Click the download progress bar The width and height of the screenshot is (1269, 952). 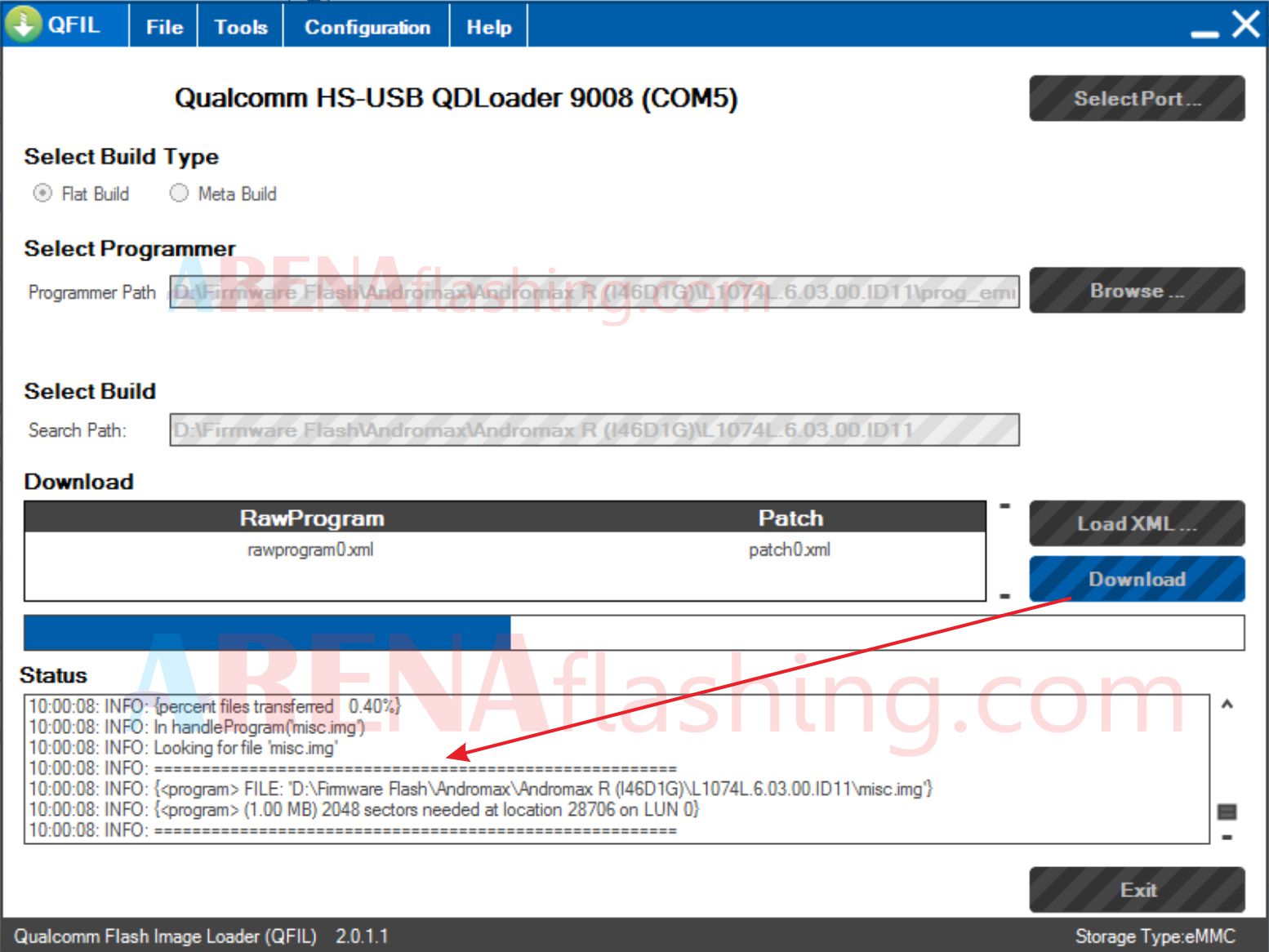point(634,633)
